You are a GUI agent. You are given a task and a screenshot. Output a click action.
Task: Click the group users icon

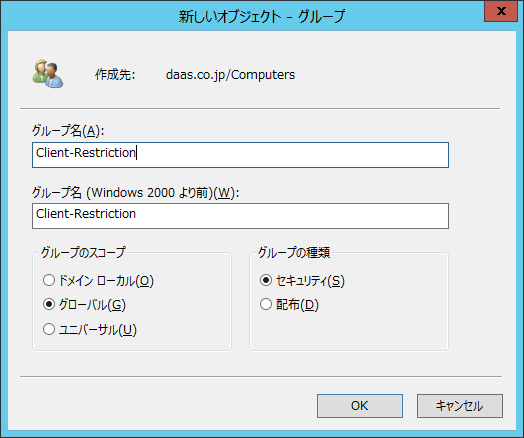[x=48, y=74]
